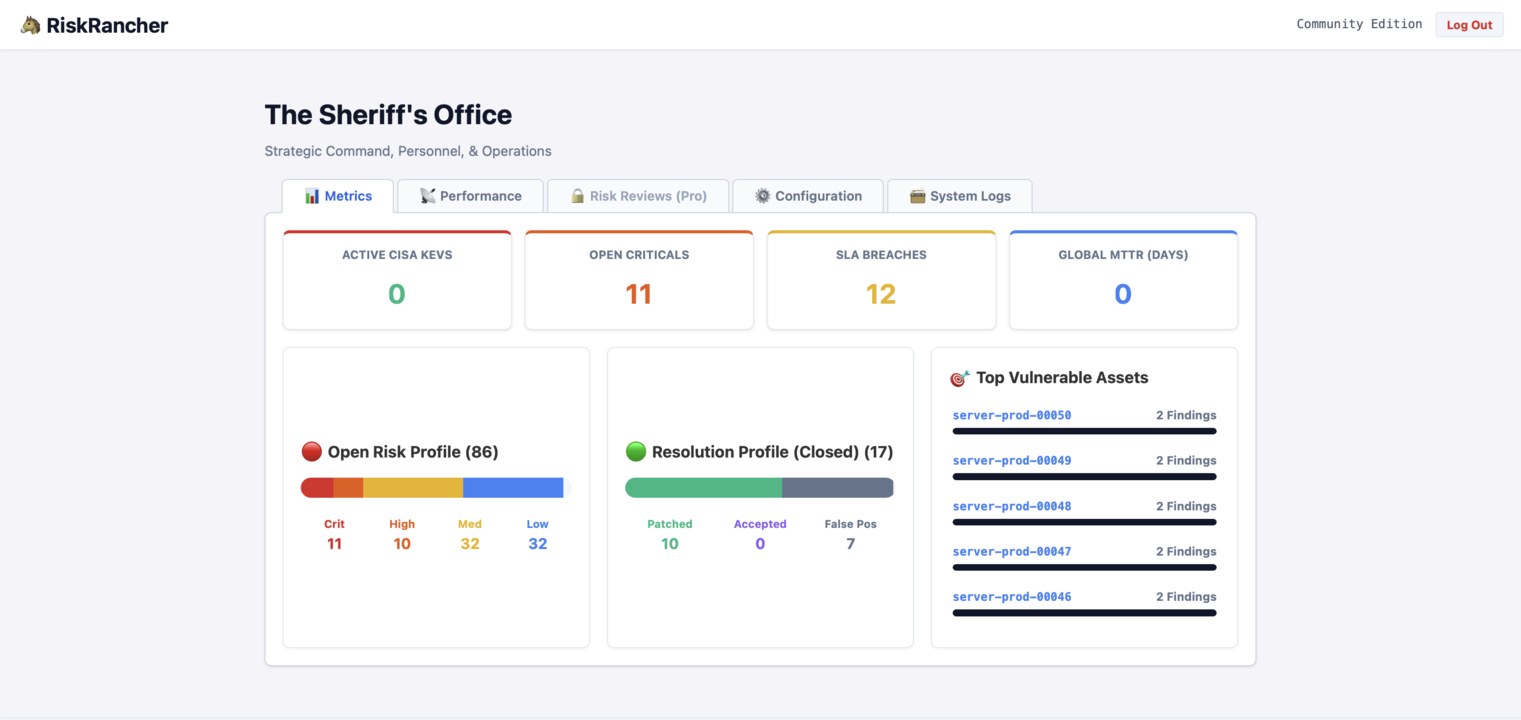Click the Patched count 10

coord(670,544)
